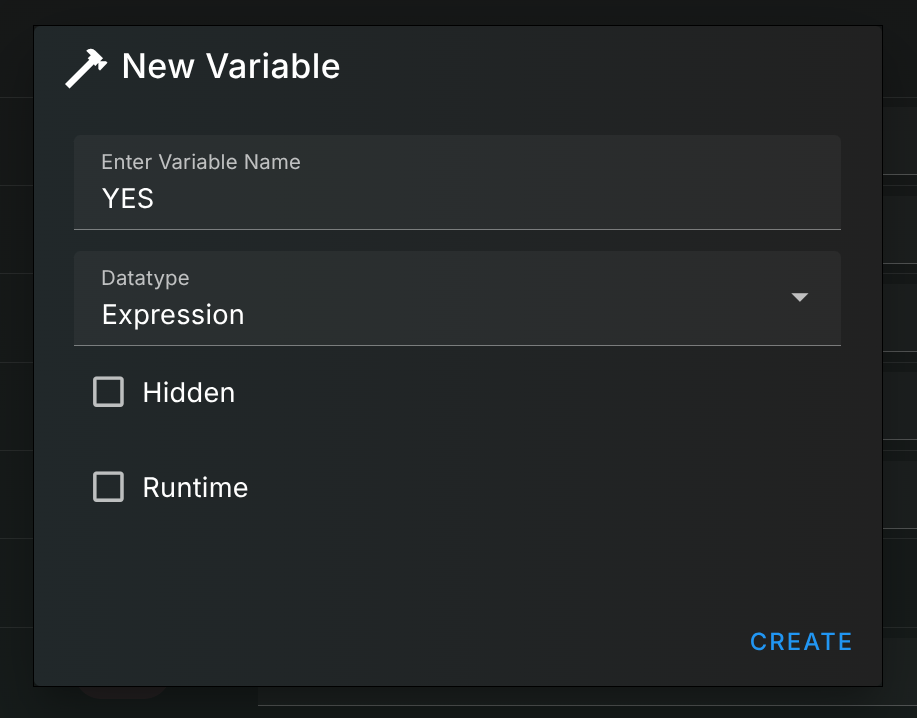Click the Expression value in Datatype
Screen dimensions: 917x718
pos(173,315)
